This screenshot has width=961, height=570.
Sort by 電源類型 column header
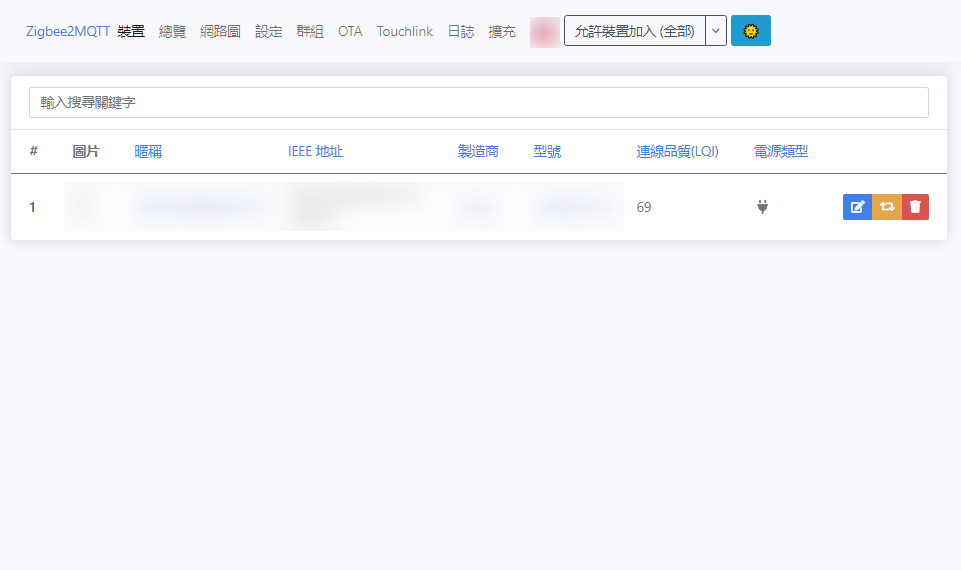click(x=781, y=152)
